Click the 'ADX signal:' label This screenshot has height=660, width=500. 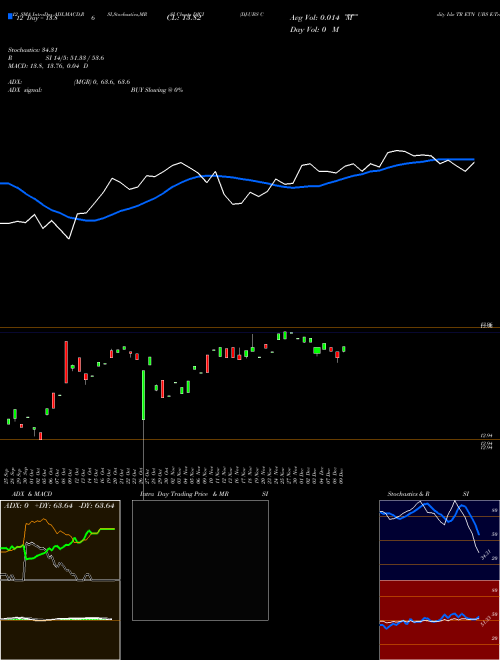click(25, 90)
